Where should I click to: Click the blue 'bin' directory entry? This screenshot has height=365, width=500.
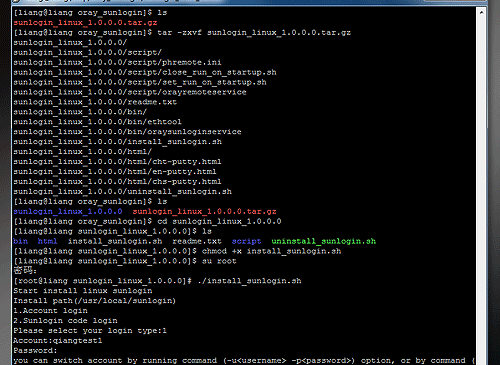[21, 241]
